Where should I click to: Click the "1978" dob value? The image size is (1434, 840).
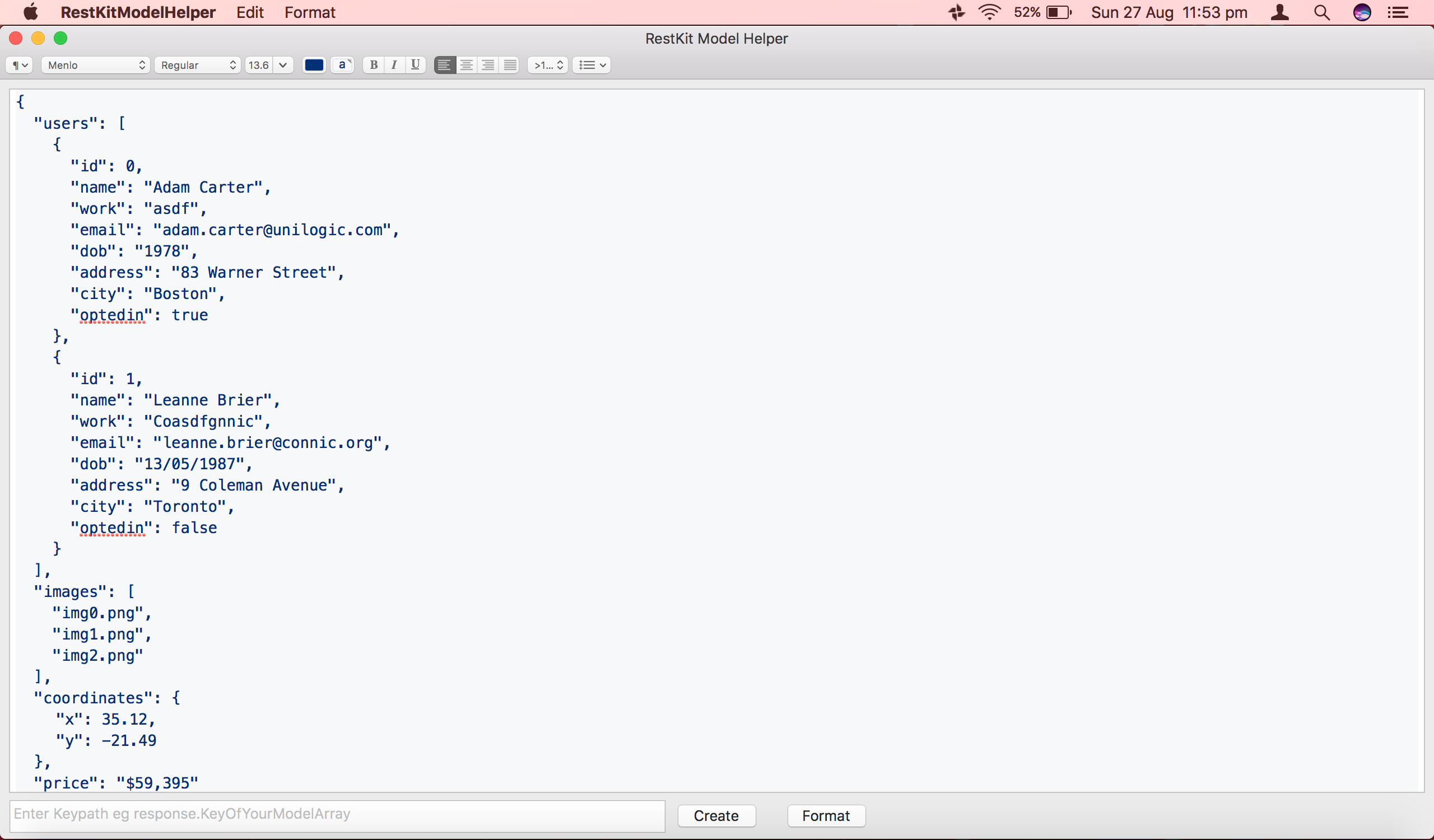tap(162, 251)
